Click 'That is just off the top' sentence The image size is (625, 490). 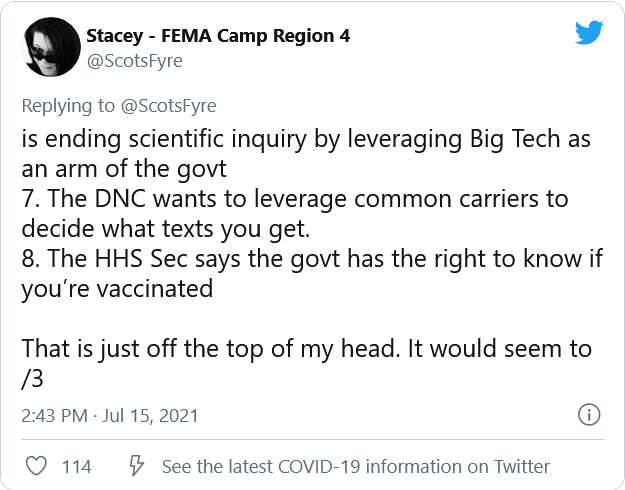tap(305, 350)
